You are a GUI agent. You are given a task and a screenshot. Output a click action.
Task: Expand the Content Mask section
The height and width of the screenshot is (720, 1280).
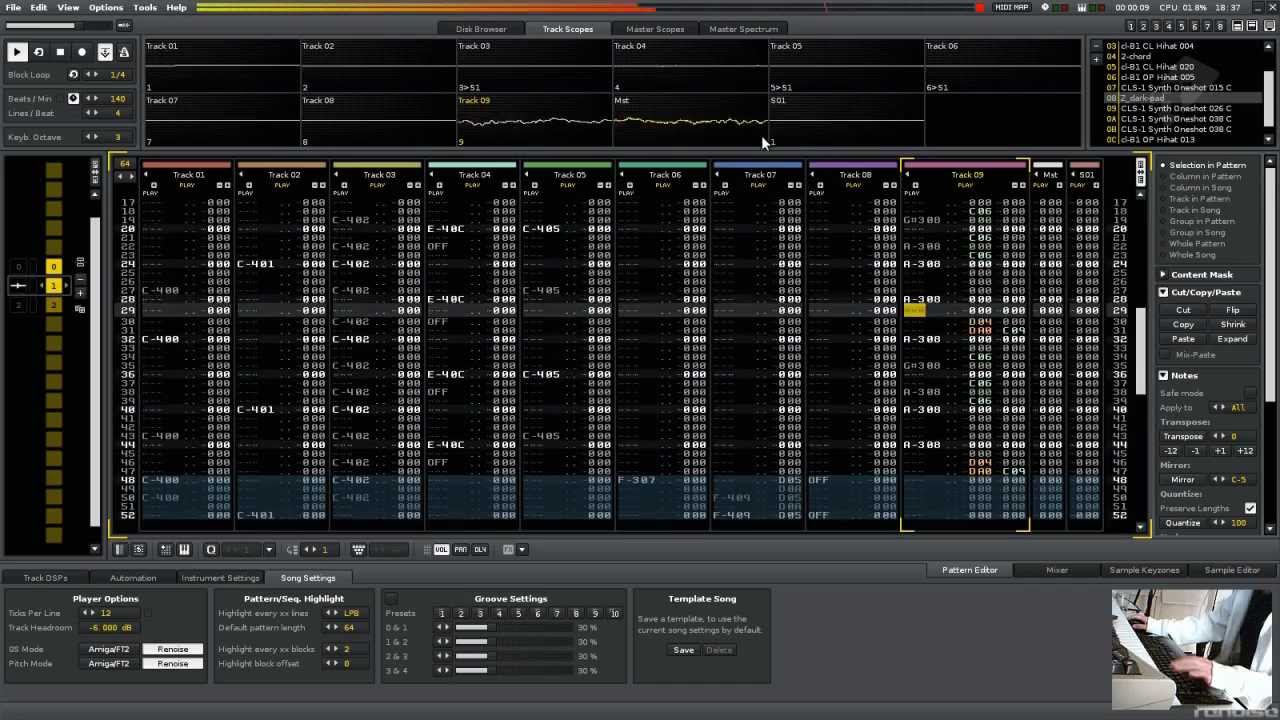click(1164, 274)
